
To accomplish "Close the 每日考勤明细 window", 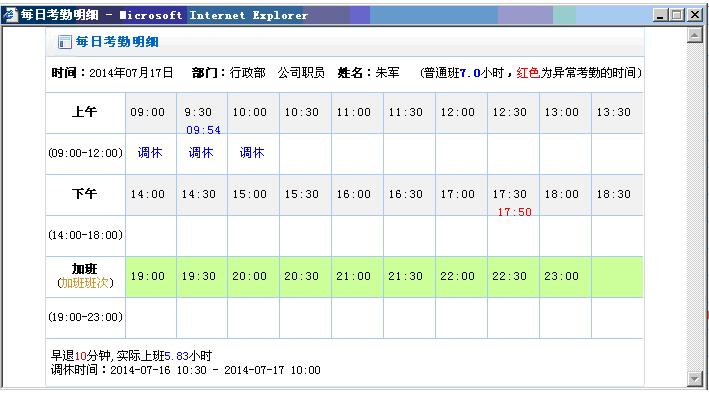I will tap(695, 15).
